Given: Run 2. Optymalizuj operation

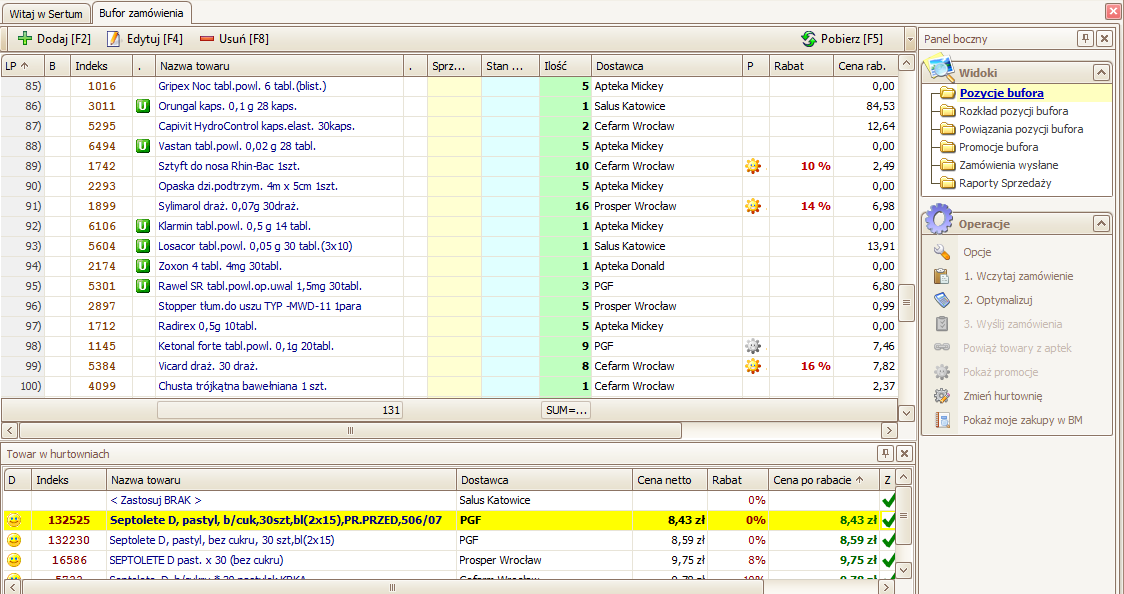Looking at the screenshot, I should pos(996,300).
